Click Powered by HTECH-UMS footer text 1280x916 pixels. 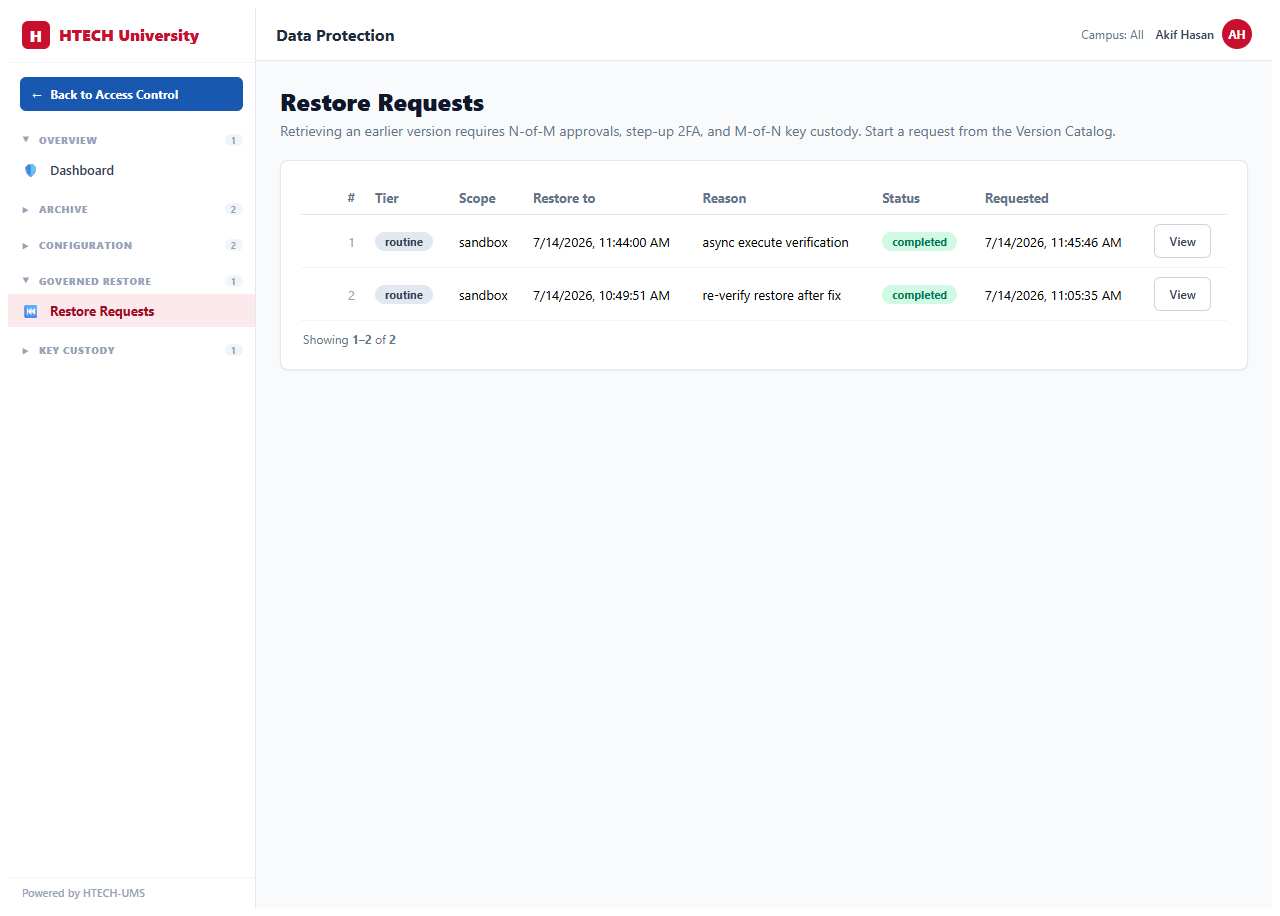tap(83, 893)
